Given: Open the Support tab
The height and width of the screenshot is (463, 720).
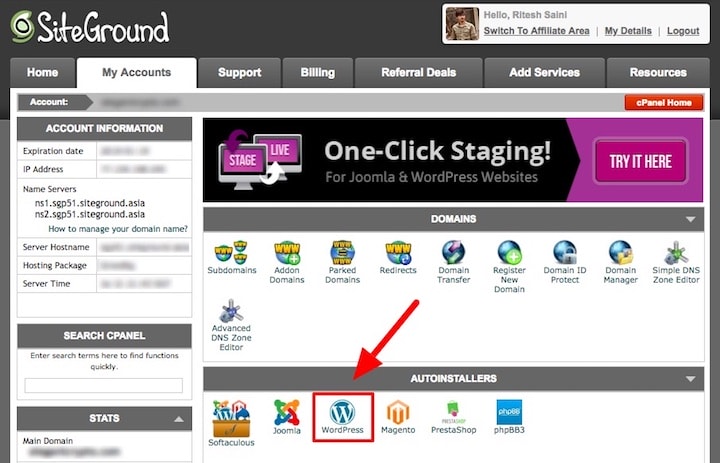Looking at the screenshot, I should click(x=239, y=73).
